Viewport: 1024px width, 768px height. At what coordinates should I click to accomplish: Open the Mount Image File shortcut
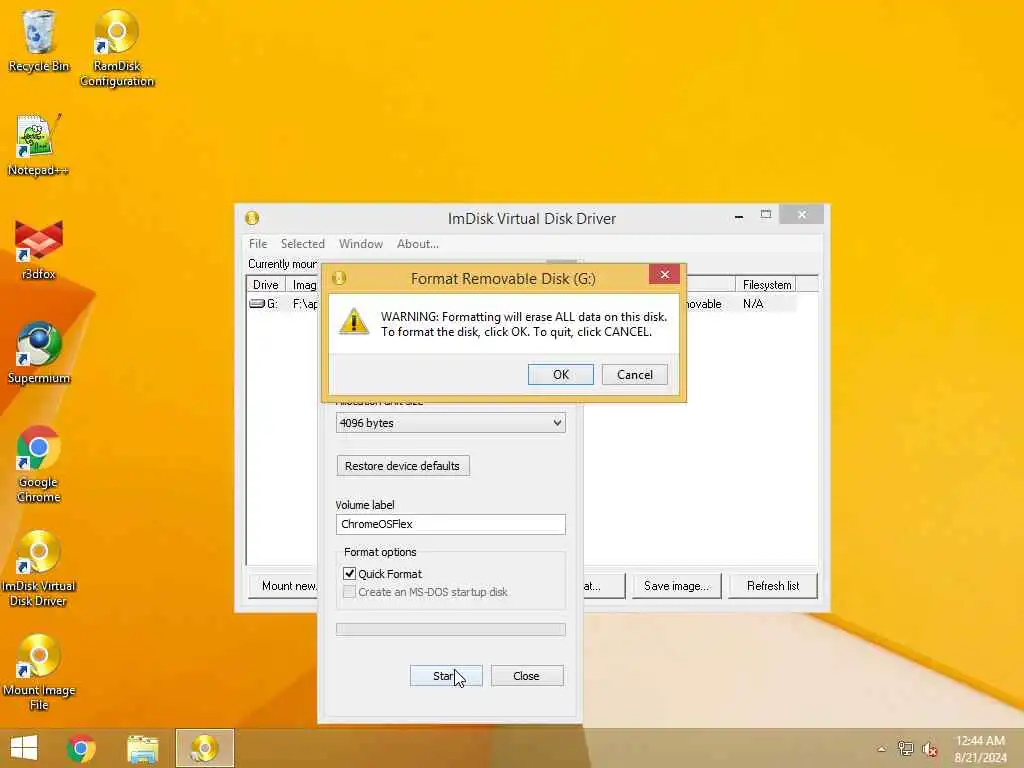click(x=39, y=673)
